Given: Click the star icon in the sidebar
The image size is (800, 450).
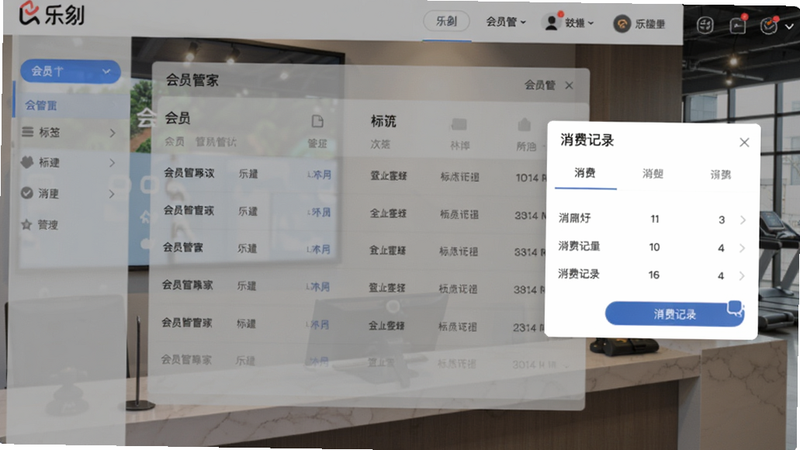Looking at the screenshot, I should click(x=27, y=224).
